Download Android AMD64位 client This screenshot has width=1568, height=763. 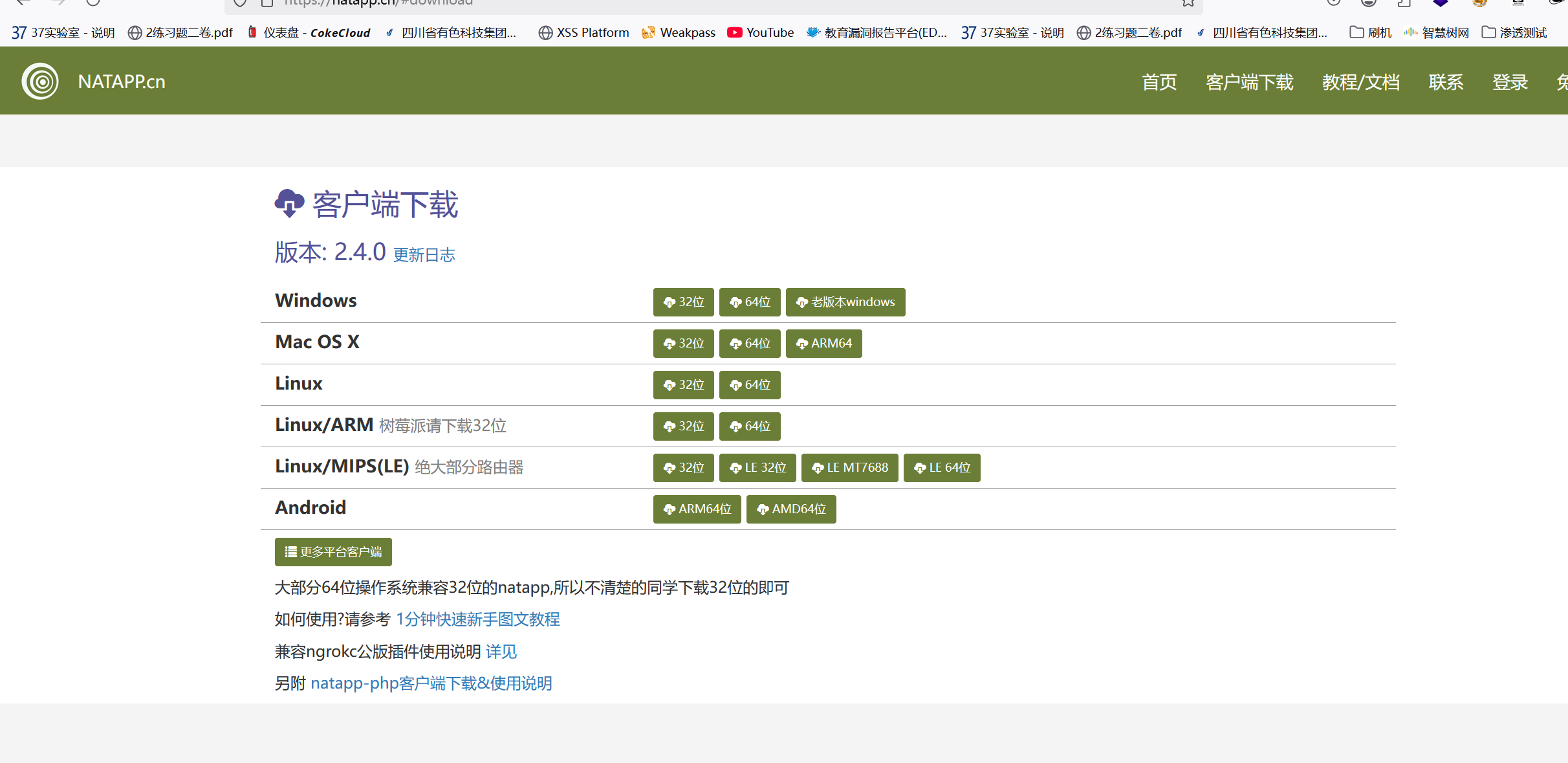[x=790, y=509]
